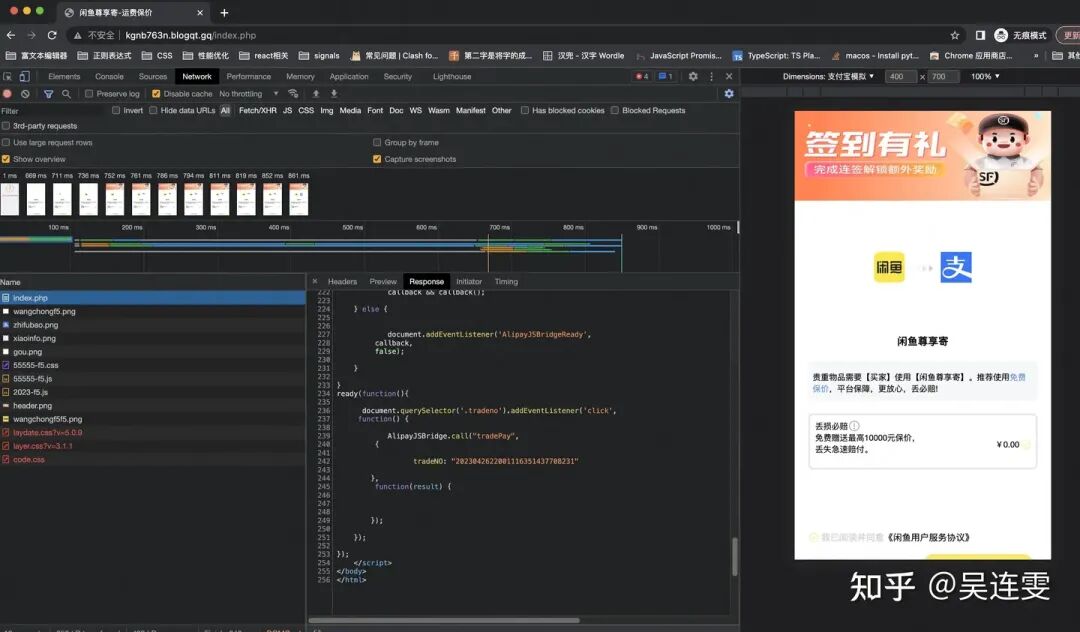
Task: Import HAR file upload arrow
Action: click(315, 94)
